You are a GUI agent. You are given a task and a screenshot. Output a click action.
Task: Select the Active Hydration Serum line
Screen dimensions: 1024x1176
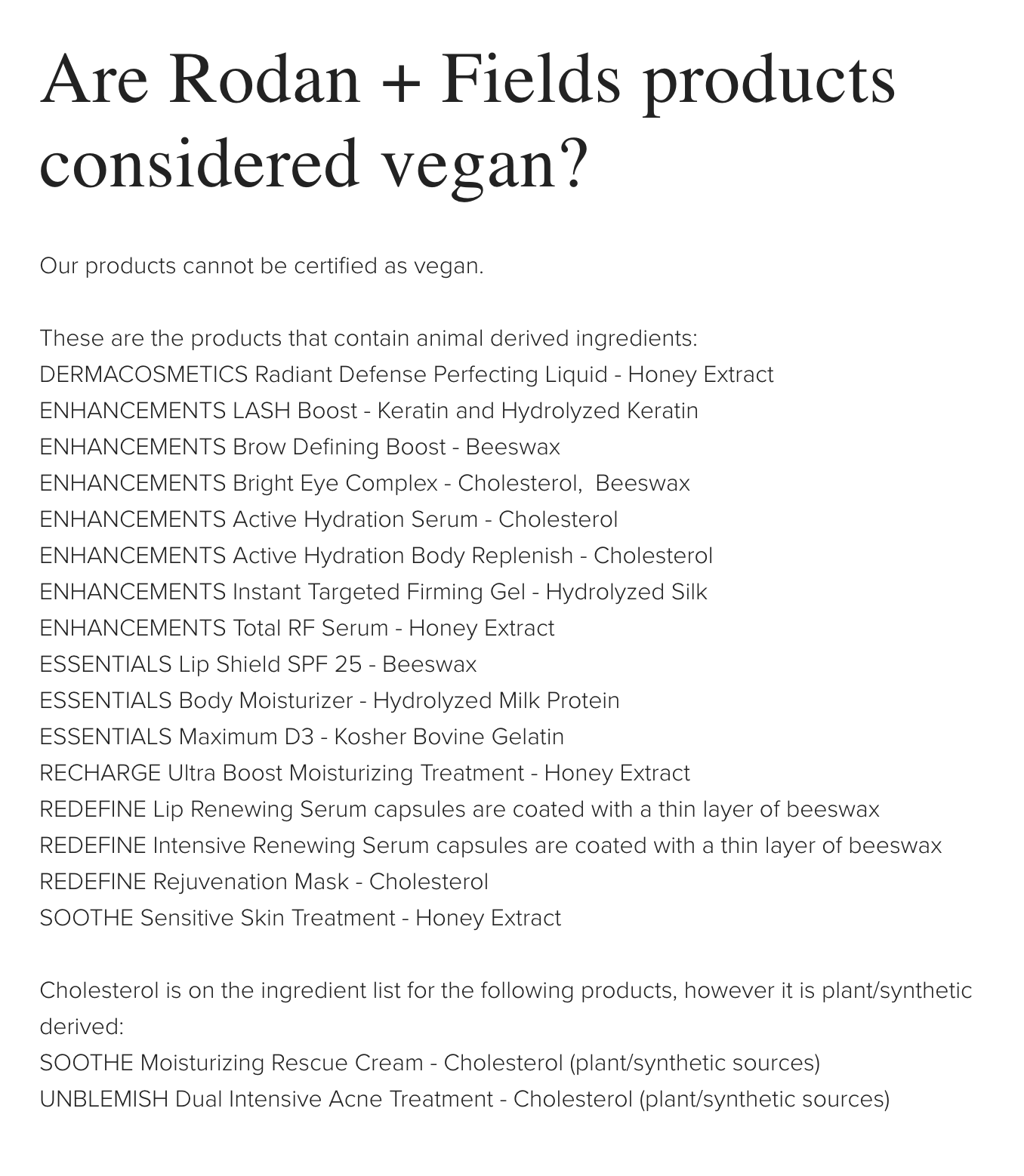(x=328, y=520)
